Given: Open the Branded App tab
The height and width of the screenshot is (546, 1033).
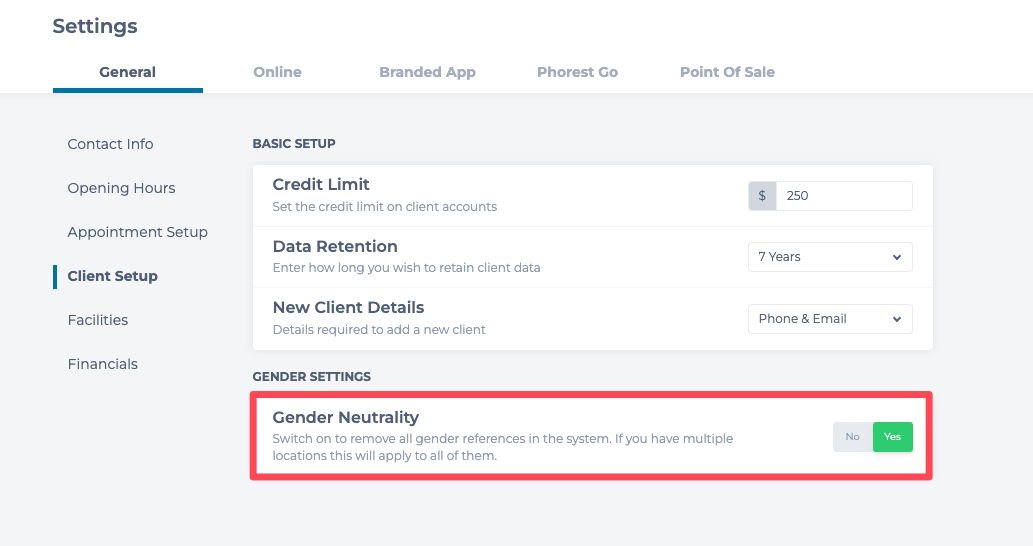Looking at the screenshot, I should [x=427, y=72].
